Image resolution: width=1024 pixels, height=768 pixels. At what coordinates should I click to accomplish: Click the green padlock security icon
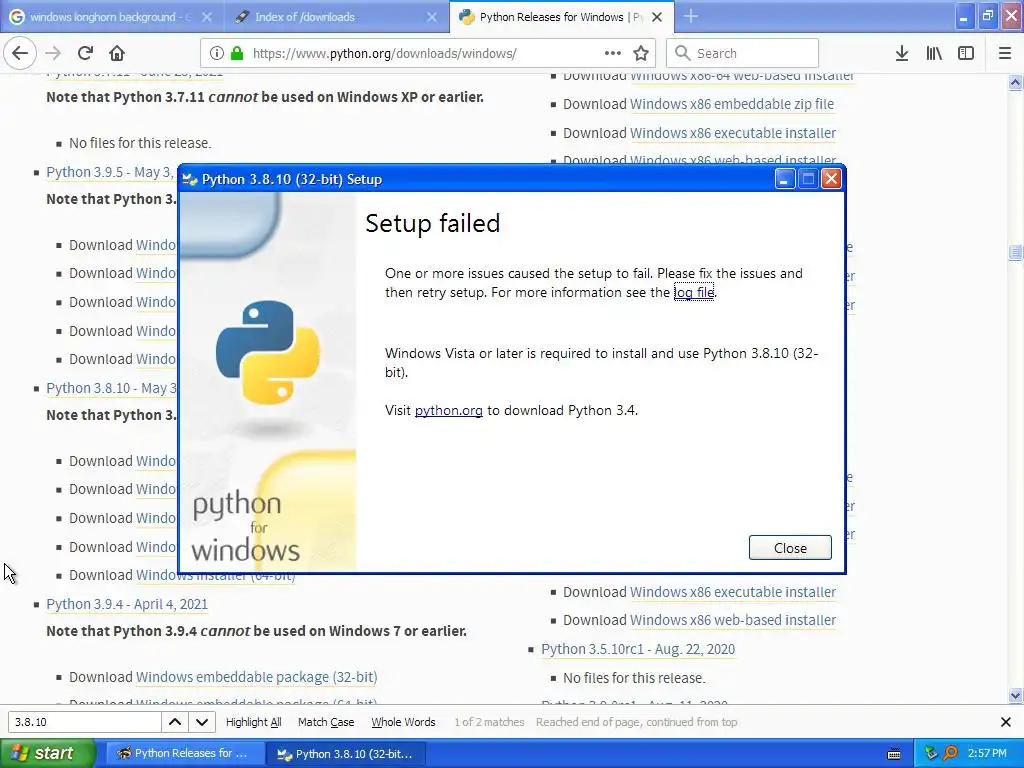coord(236,53)
